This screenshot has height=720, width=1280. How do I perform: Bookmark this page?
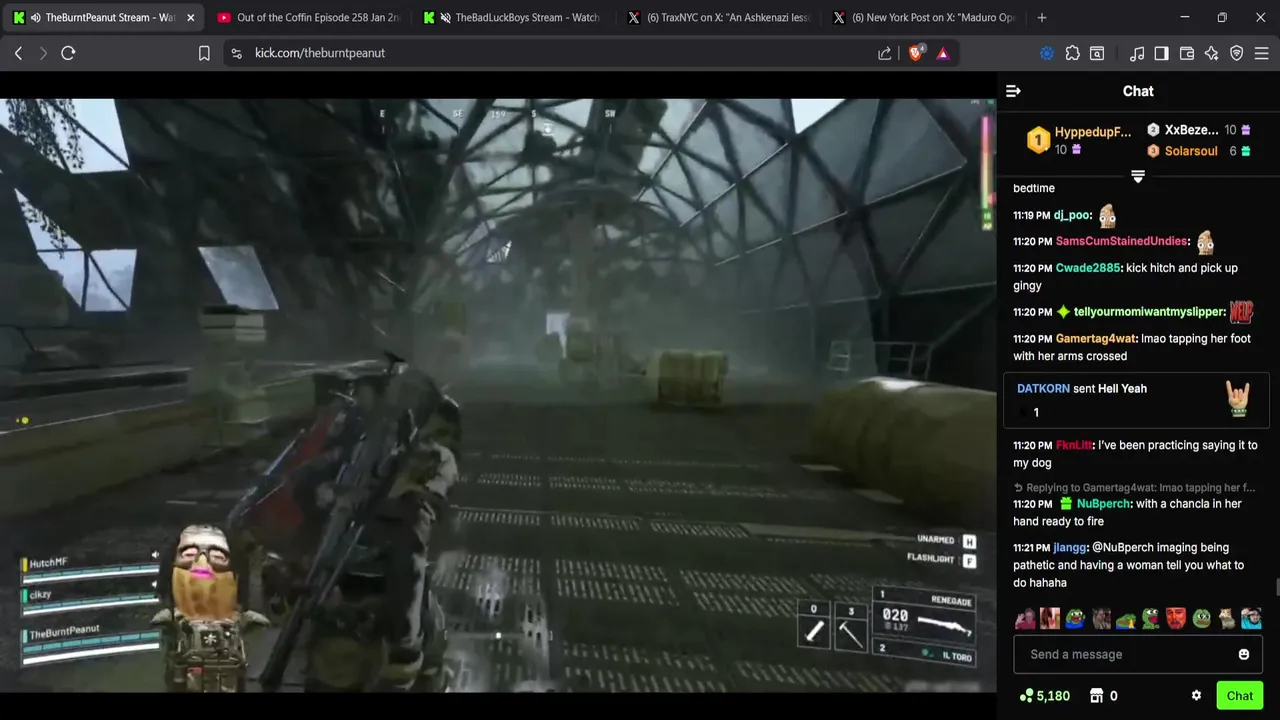pos(204,53)
